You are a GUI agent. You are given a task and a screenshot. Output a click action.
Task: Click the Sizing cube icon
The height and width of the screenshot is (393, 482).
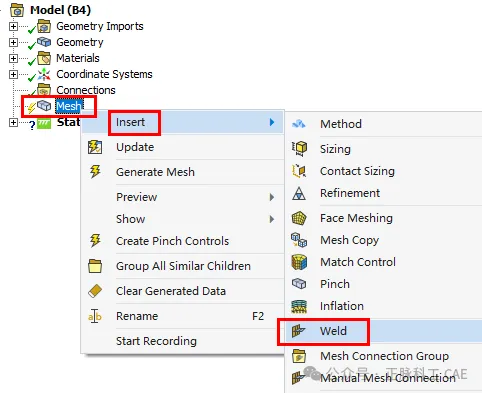[299, 148]
